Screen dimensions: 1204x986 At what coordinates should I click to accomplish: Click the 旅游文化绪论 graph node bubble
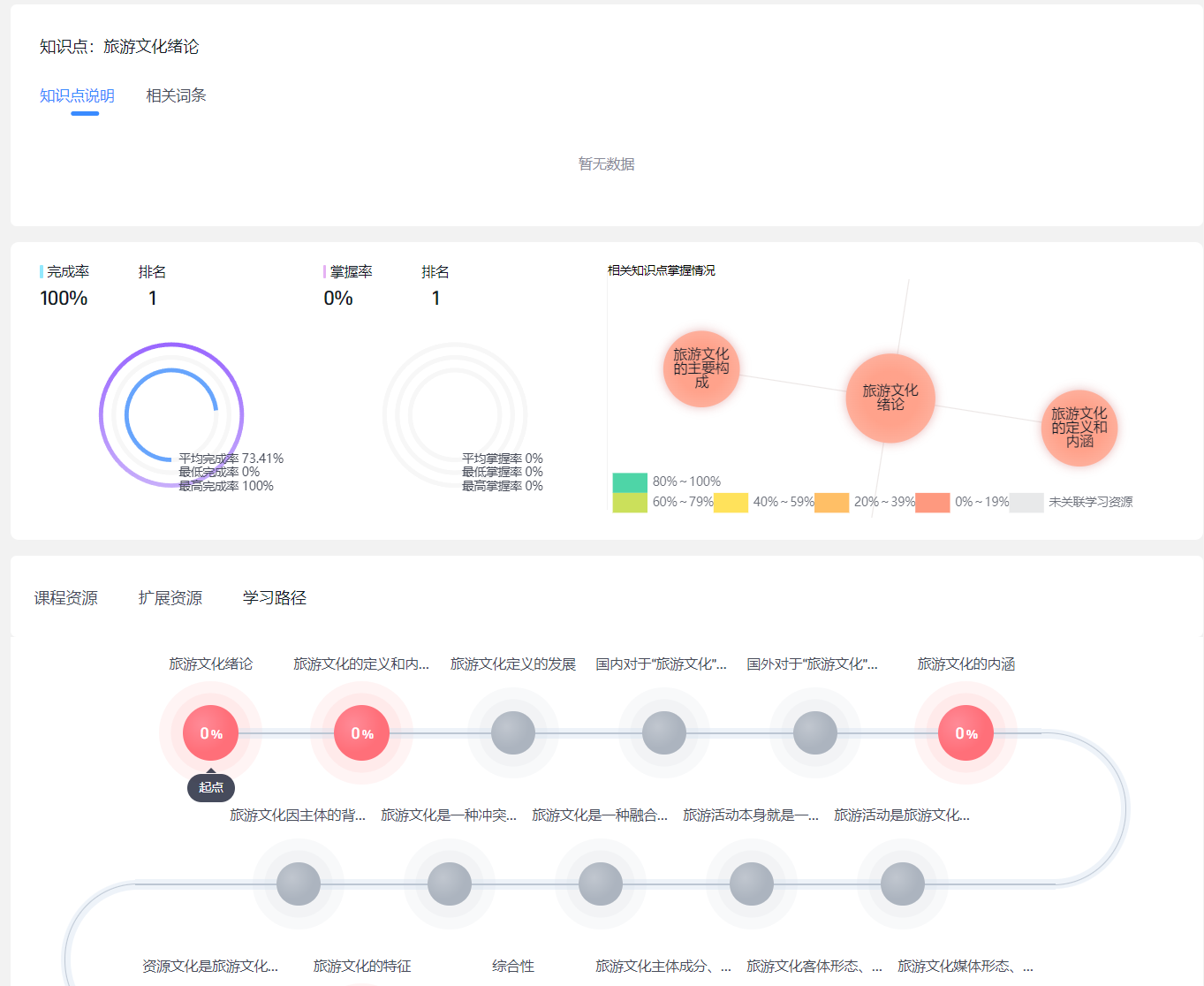[x=890, y=398]
